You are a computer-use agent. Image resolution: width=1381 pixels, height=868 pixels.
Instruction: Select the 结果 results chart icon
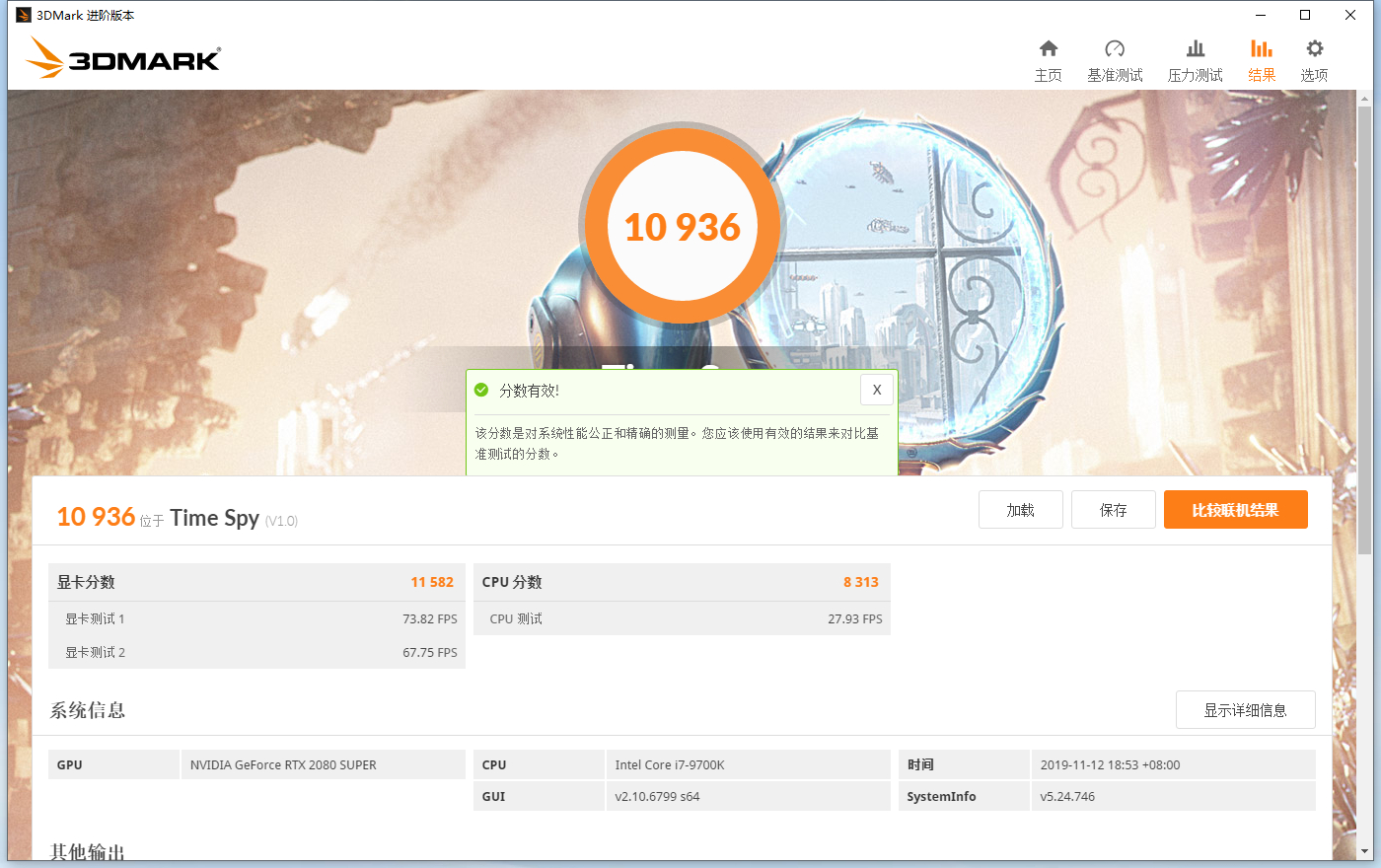(1262, 48)
